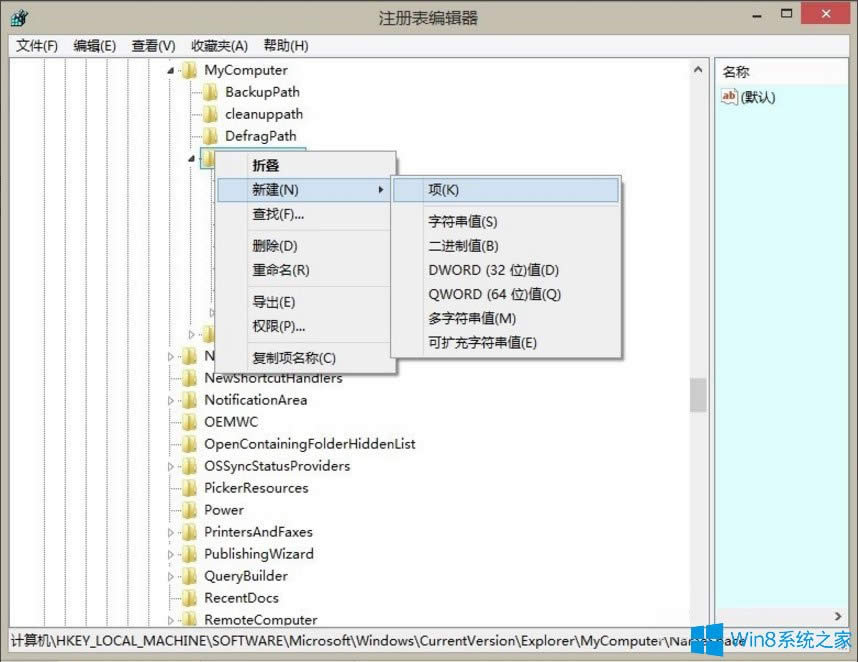Click the 名称 column header
This screenshot has height=662, width=858.
click(736, 72)
